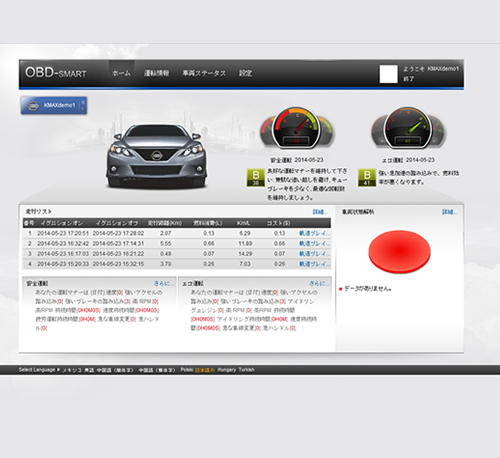The image size is (500, 458).
Task: Click the Km/L column header
Action: pyautogui.click(x=243, y=223)
